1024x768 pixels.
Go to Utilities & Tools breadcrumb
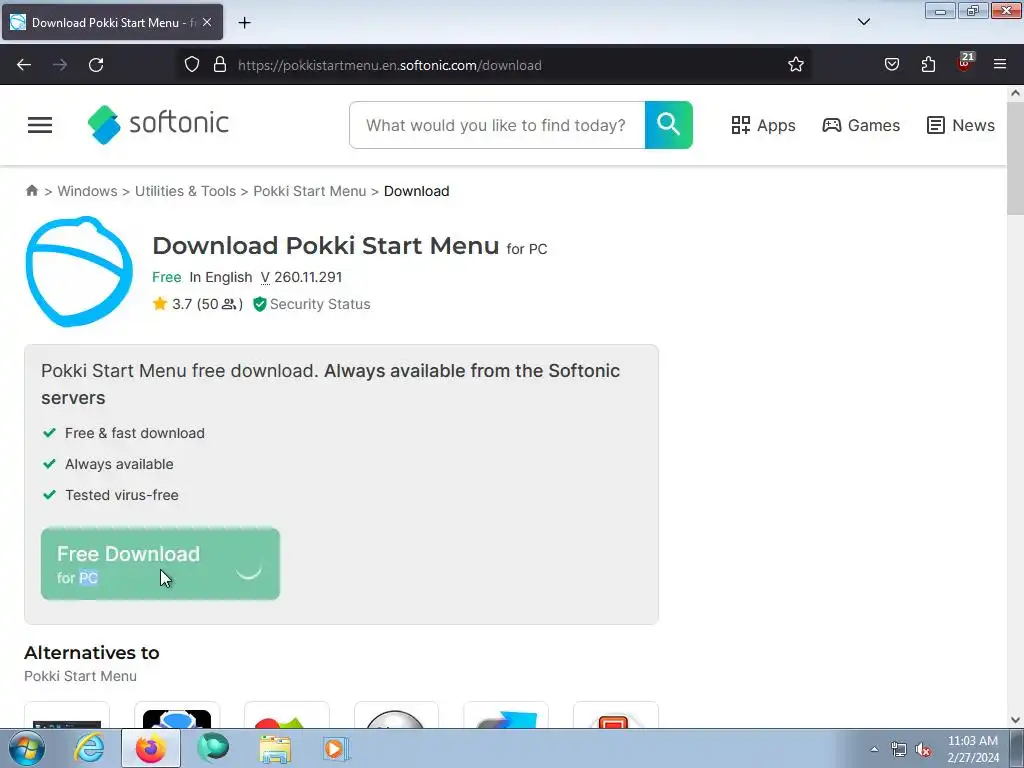[x=185, y=191]
